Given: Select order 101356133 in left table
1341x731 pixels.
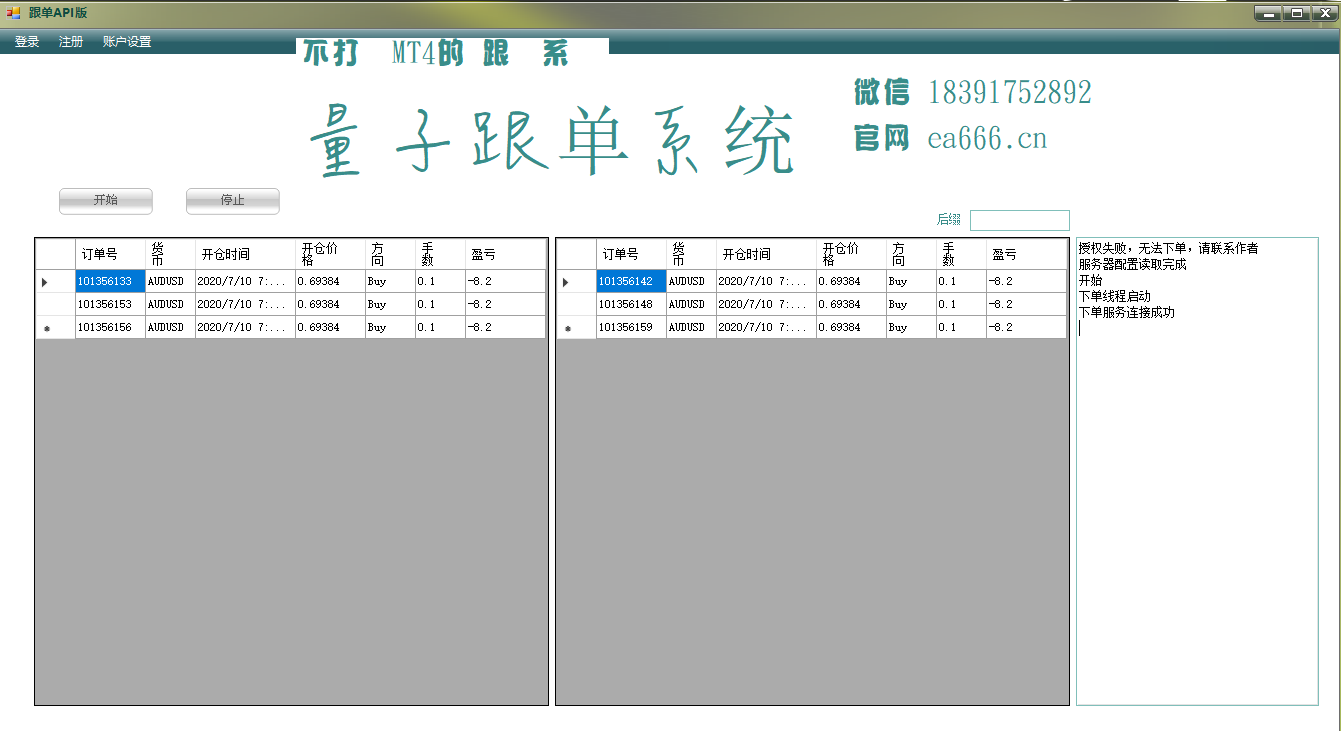Looking at the screenshot, I should click(111, 281).
